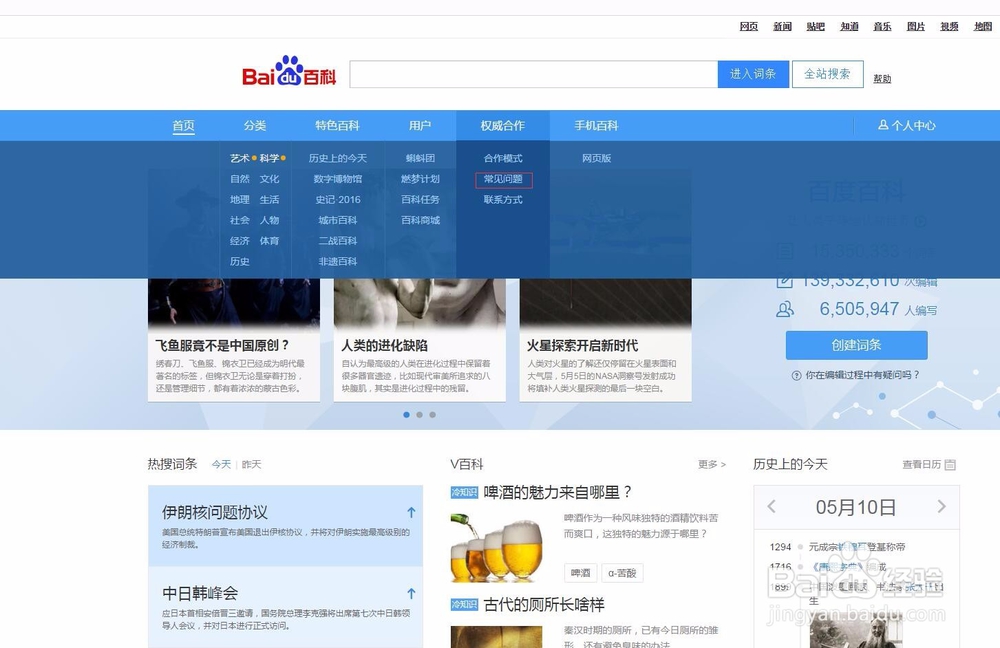Click the α-苦酸 tag
The width and height of the screenshot is (1000, 648).
[x=622, y=573]
